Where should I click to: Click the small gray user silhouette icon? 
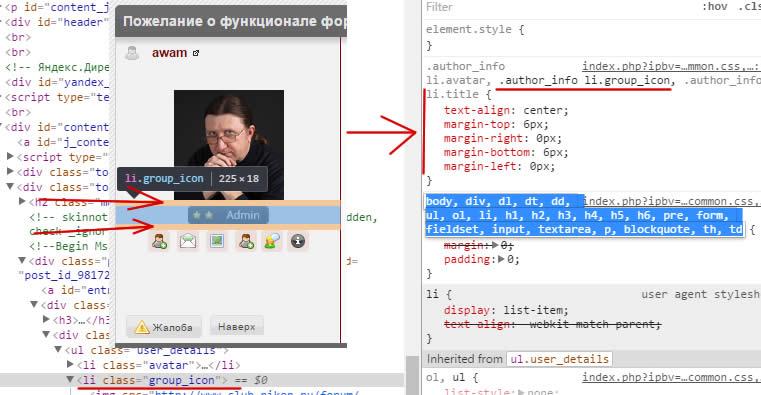click(132, 53)
